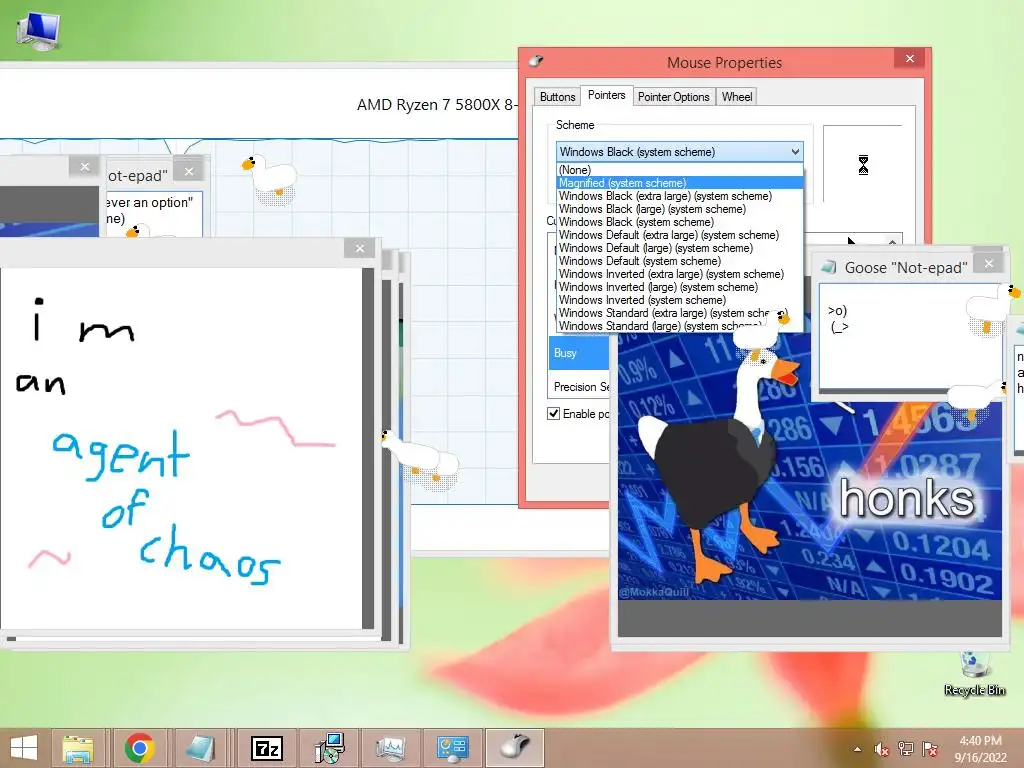The image size is (1024, 768).
Task: Click the white goose above the drawing window
Action: (x=270, y=178)
